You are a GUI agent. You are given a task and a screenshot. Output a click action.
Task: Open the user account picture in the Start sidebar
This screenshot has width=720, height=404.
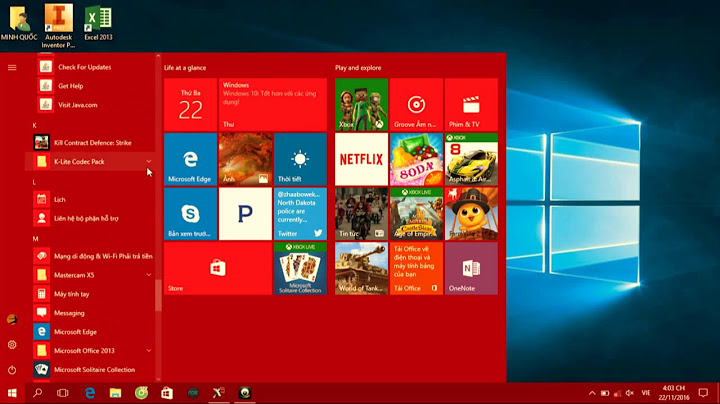[12, 320]
